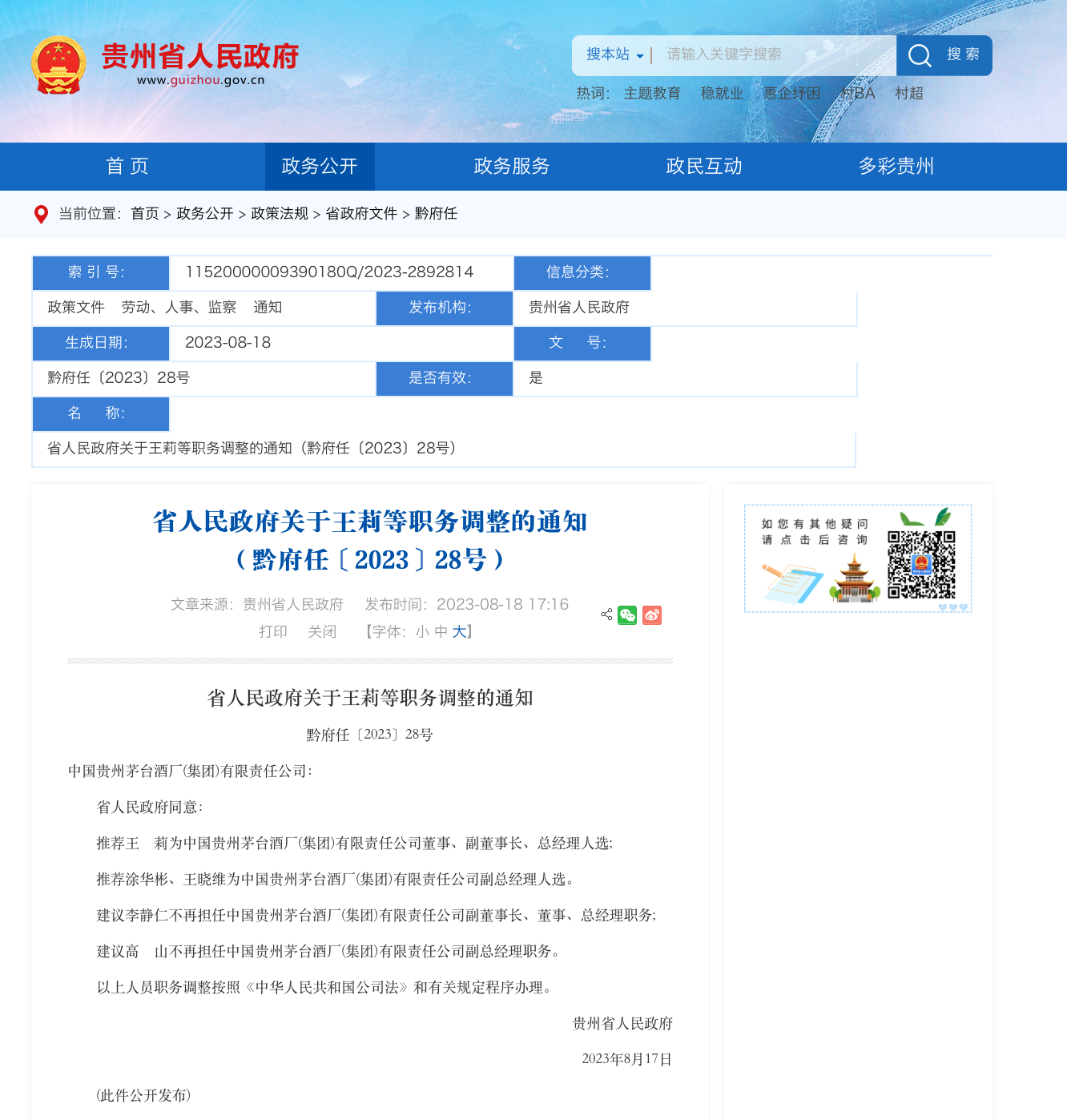Viewport: 1067px width, 1120px height.
Task: Click the 贵州省人民政府 site title
Action: click(199, 57)
